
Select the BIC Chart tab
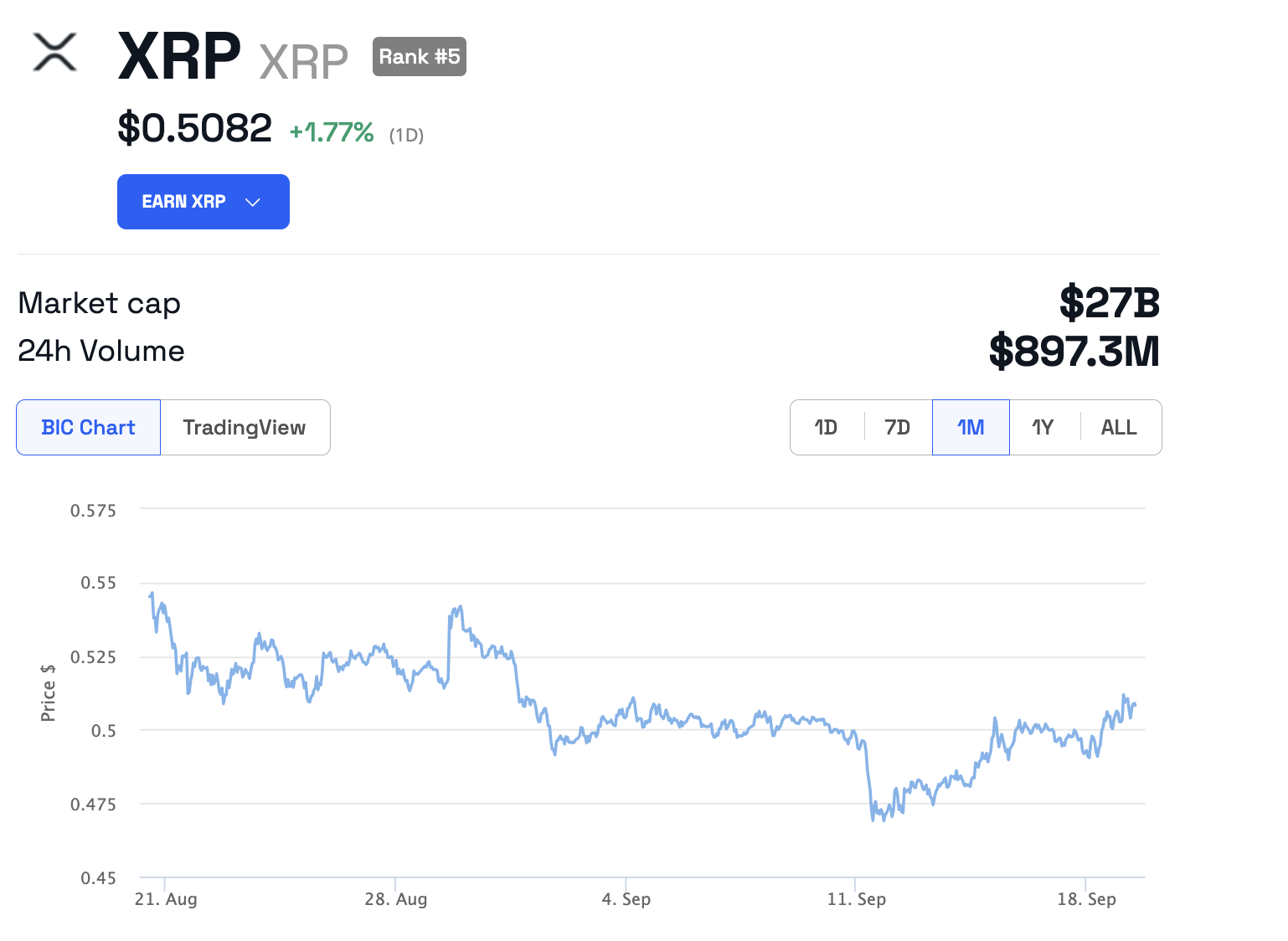click(x=88, y=427)
